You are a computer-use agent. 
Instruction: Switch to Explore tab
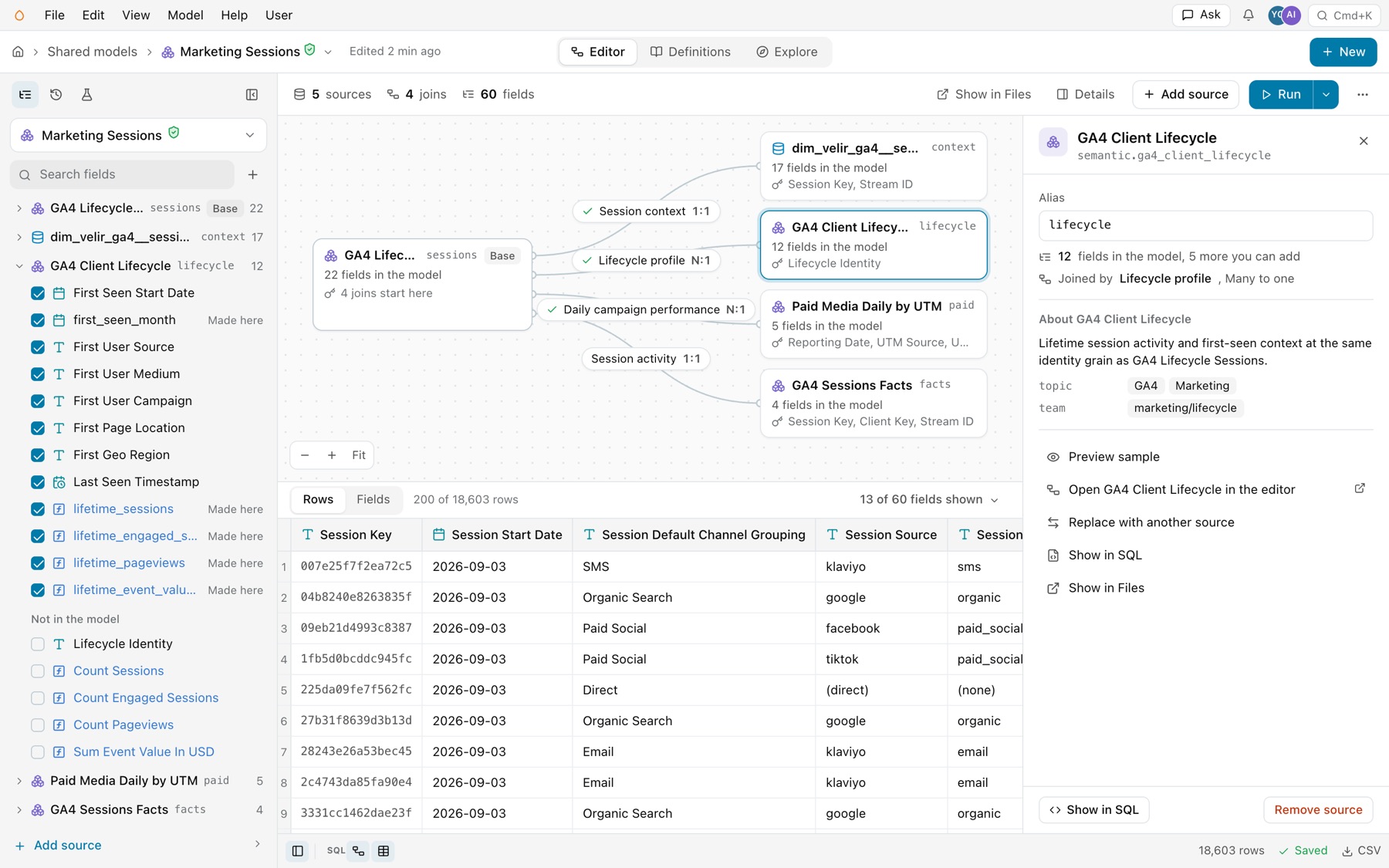coord(786,52)
